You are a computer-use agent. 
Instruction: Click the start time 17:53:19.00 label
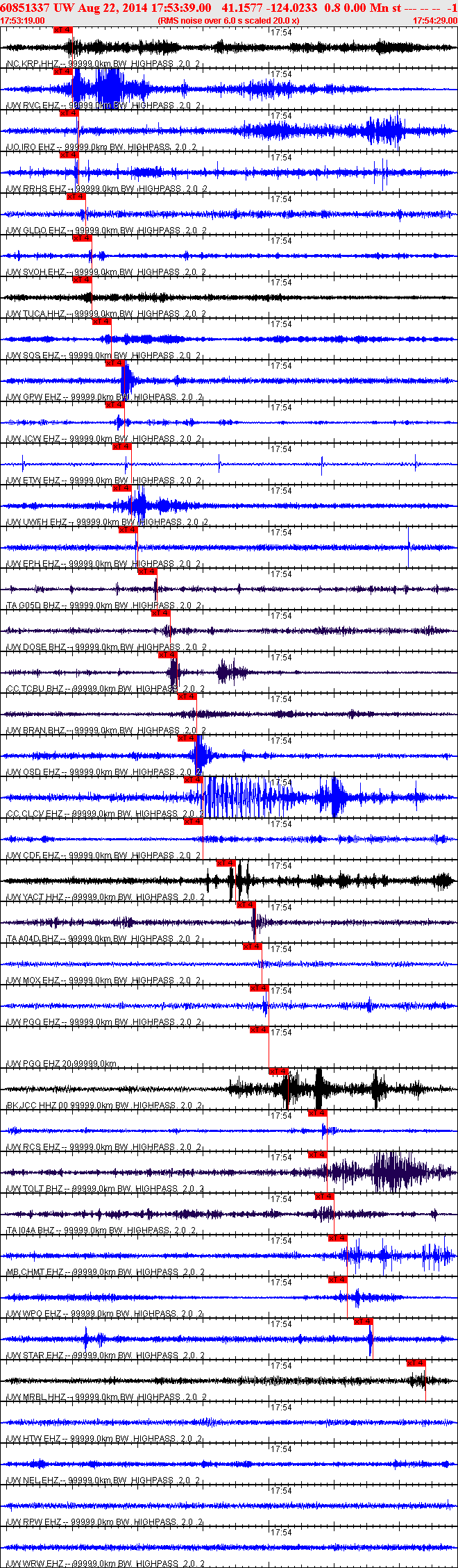22,21
